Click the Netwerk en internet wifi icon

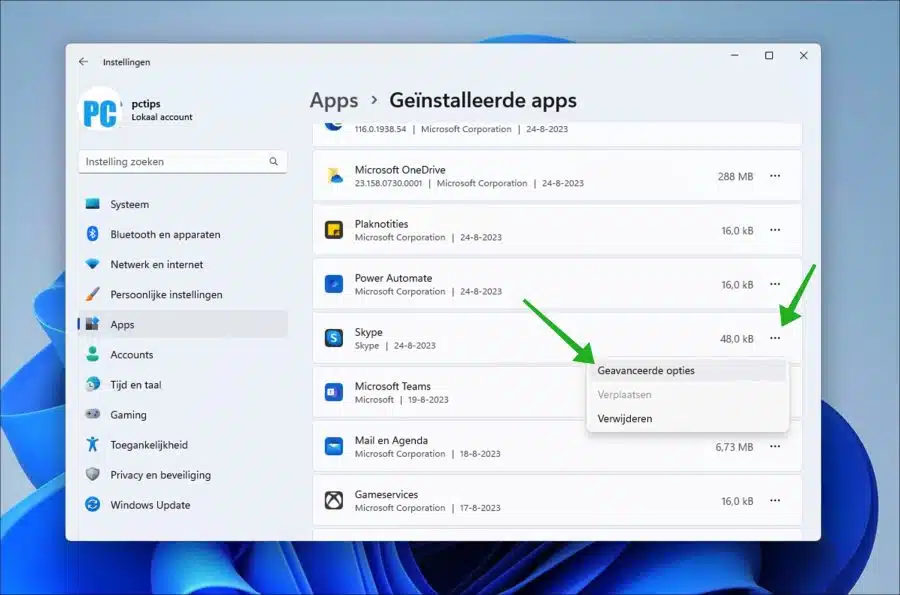92,264
